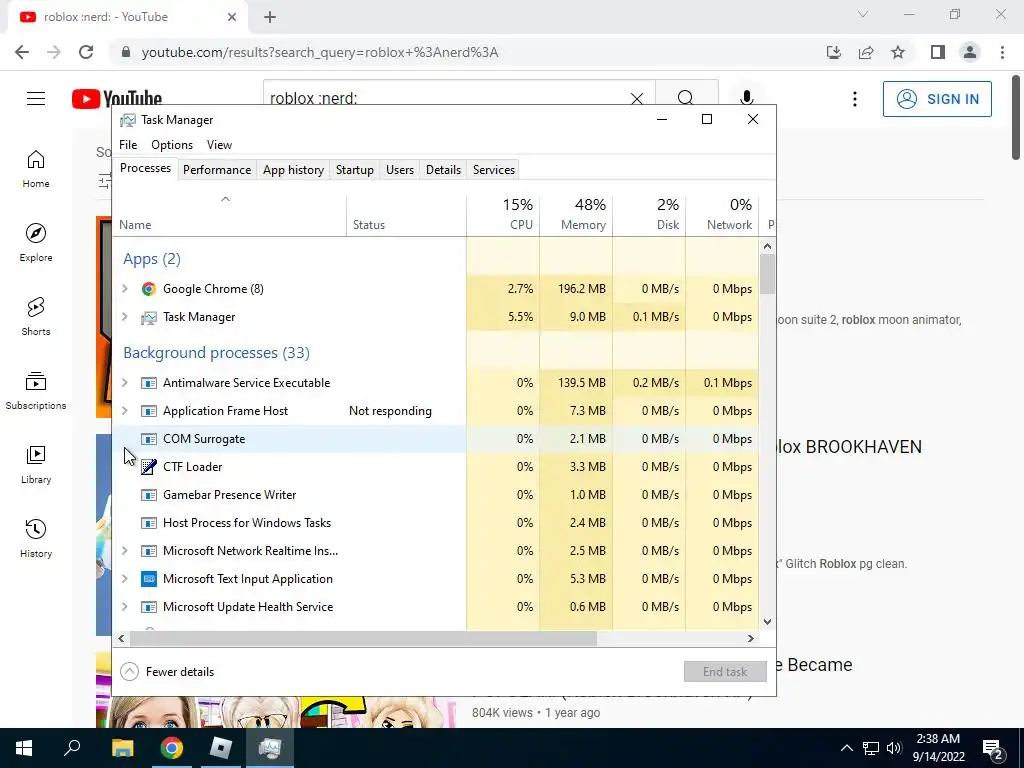Switch to the Services tab
The height and width of the screenshot is (768, 1024).
tap(494, 170)
